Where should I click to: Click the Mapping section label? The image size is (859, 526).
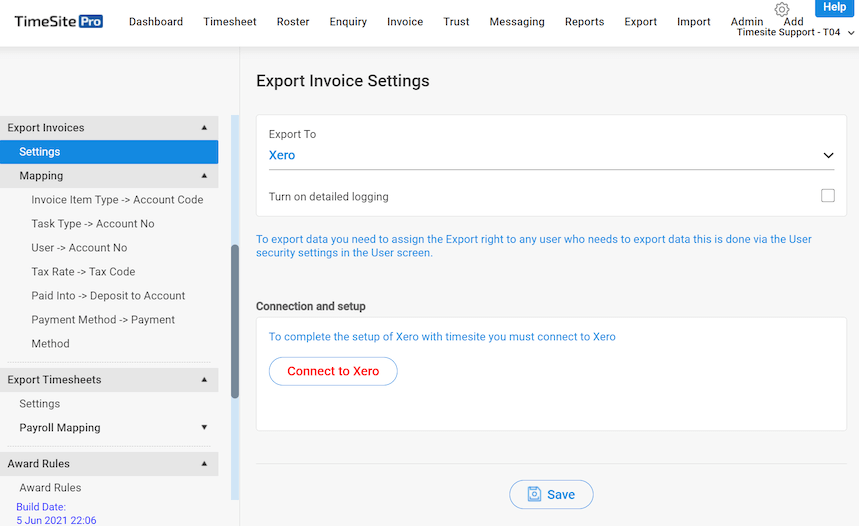point(41,176)
